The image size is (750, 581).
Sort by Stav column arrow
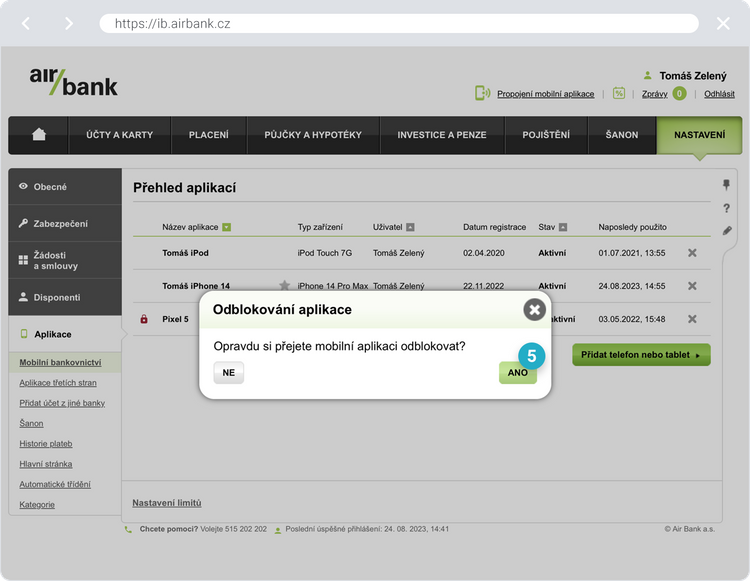pyautogui.click(x=563, y=227)
